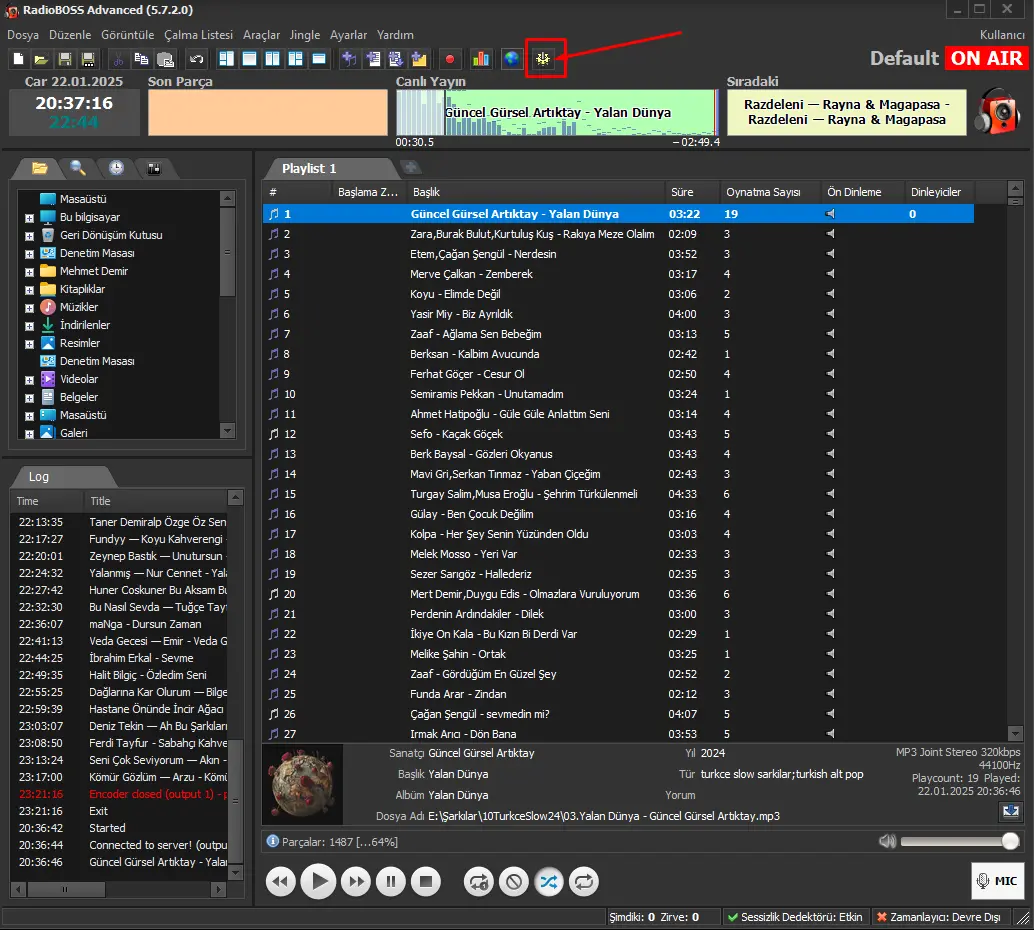Screen dimensions: 1034x930
Task: Play the current track
Action: (x=319, y=881)
